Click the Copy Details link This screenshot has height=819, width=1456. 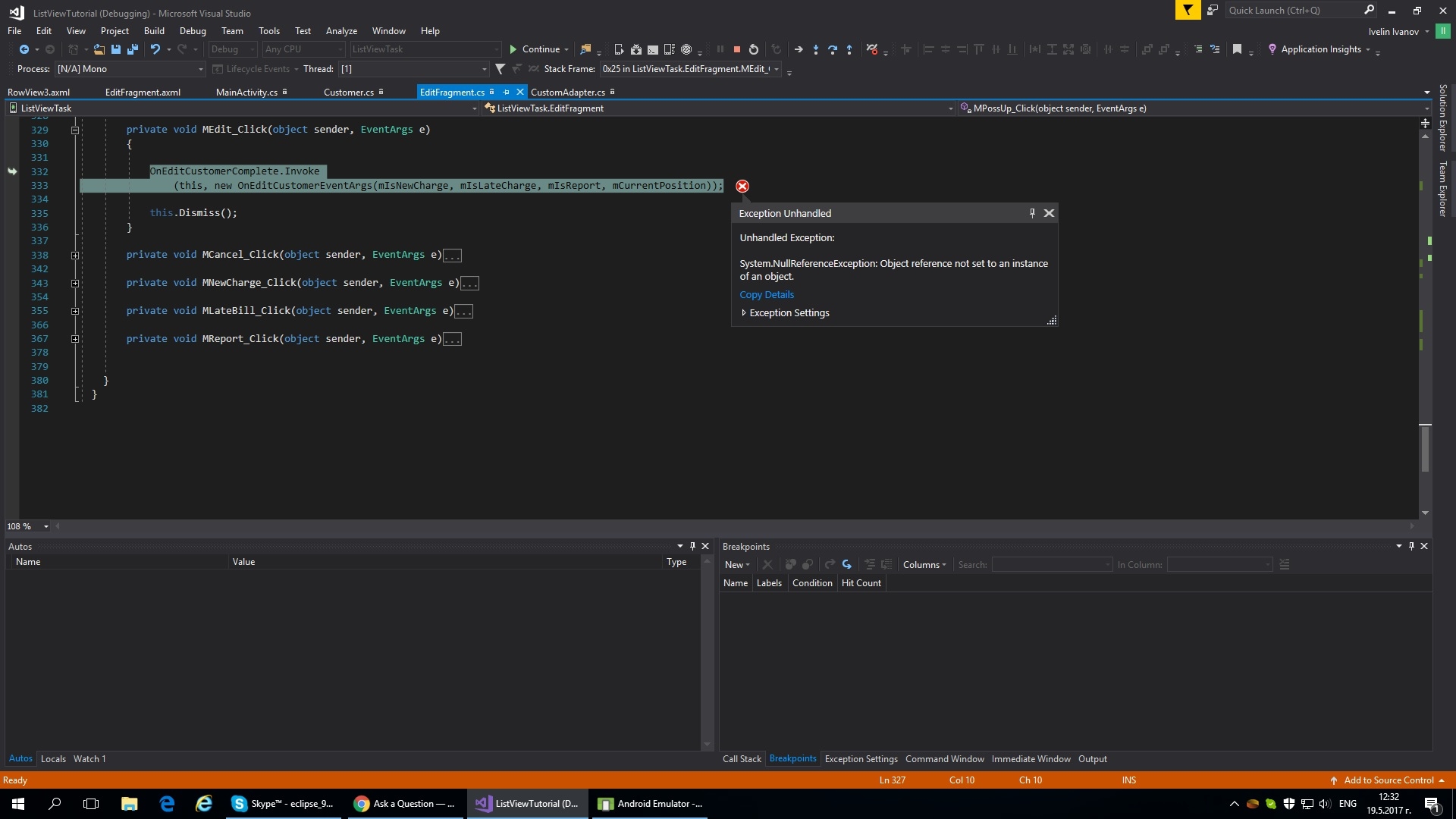(x=767, y=295)
